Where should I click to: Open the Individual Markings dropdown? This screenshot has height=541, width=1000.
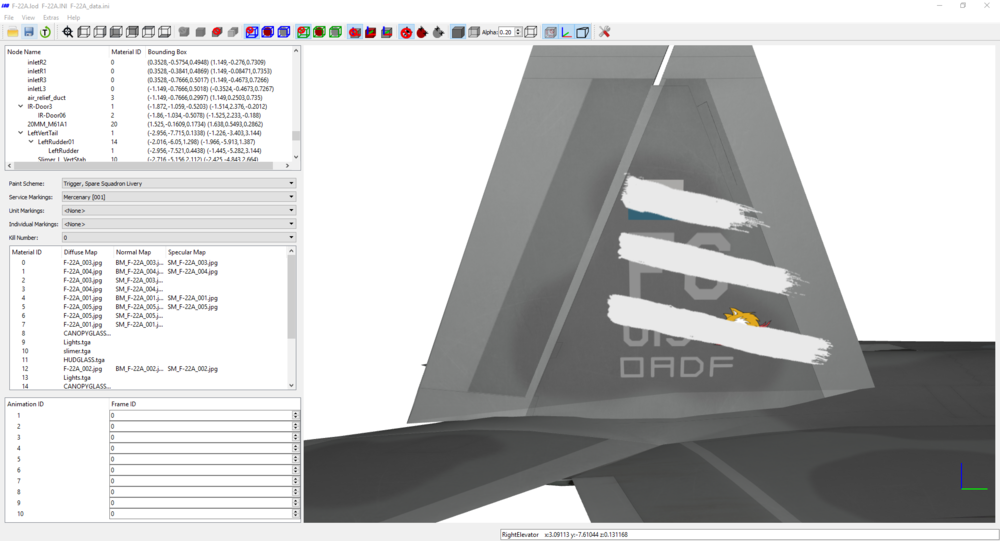[x=179, y=224]
